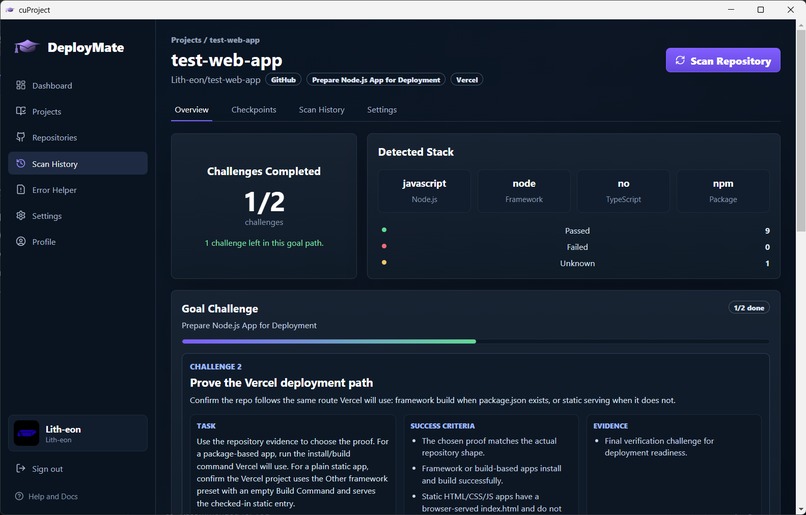Click the 1/2 done badge
Viewport: 806px width, 515px height.
tap(748, 307)
